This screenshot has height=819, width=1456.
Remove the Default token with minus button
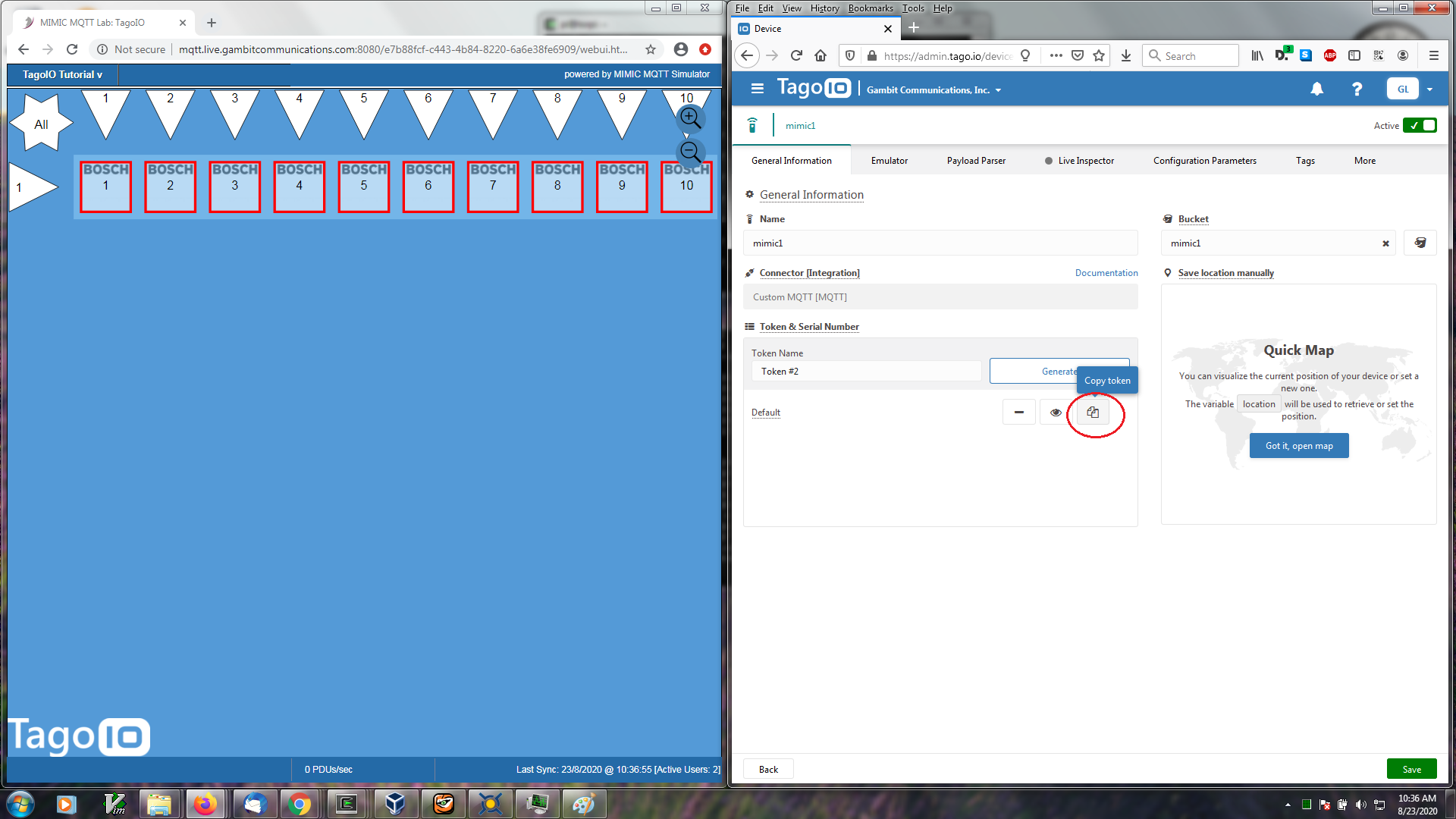point(1019,413)
